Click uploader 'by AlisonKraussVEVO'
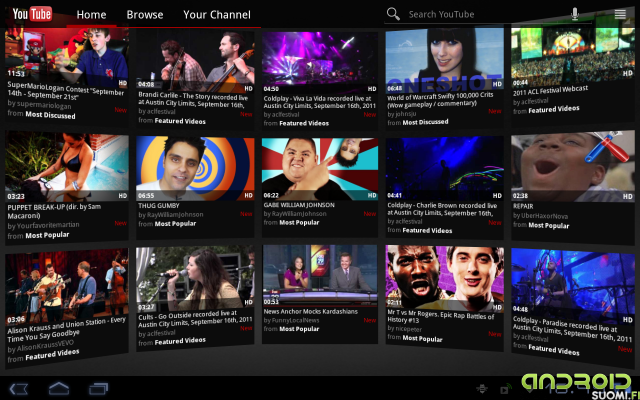 pos(40,346)
